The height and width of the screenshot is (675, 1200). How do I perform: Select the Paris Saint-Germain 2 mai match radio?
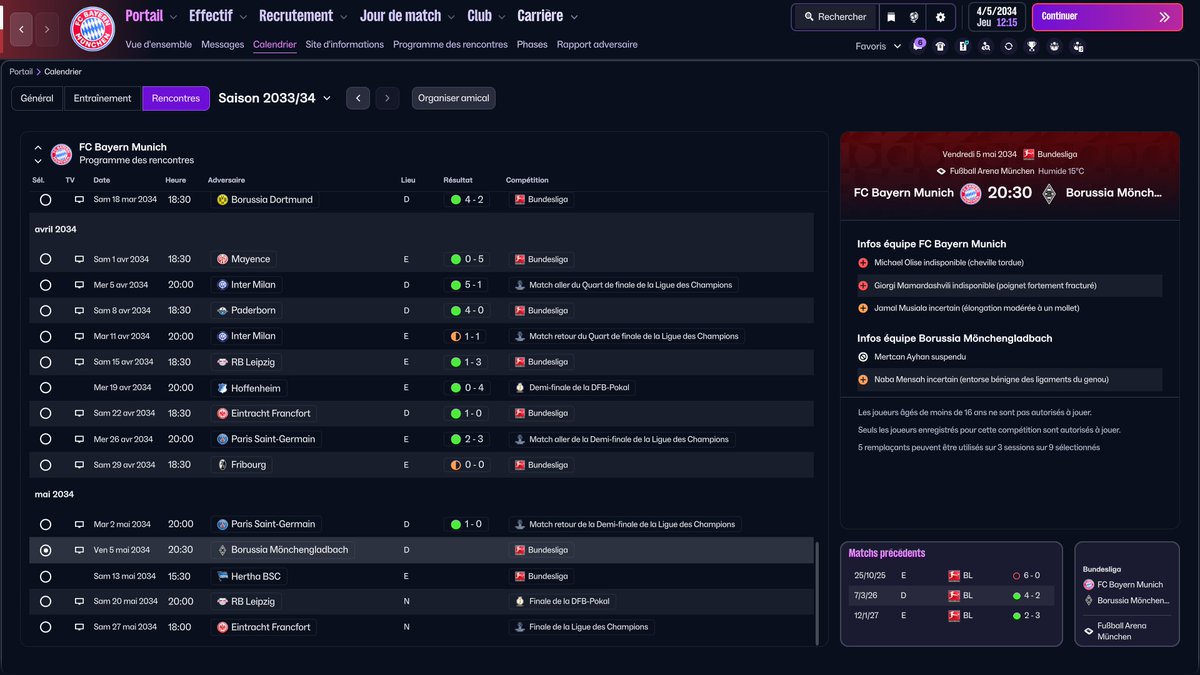tap(45, 524)
